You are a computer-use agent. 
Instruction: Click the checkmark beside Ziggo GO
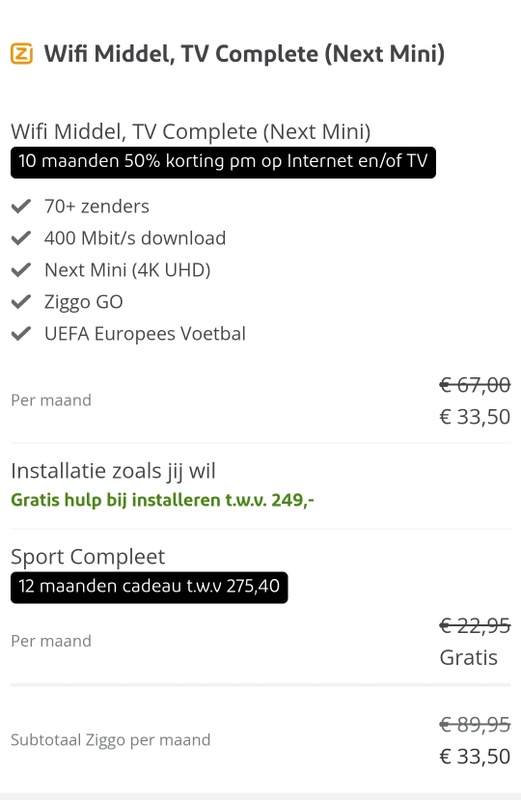[21, 302]
